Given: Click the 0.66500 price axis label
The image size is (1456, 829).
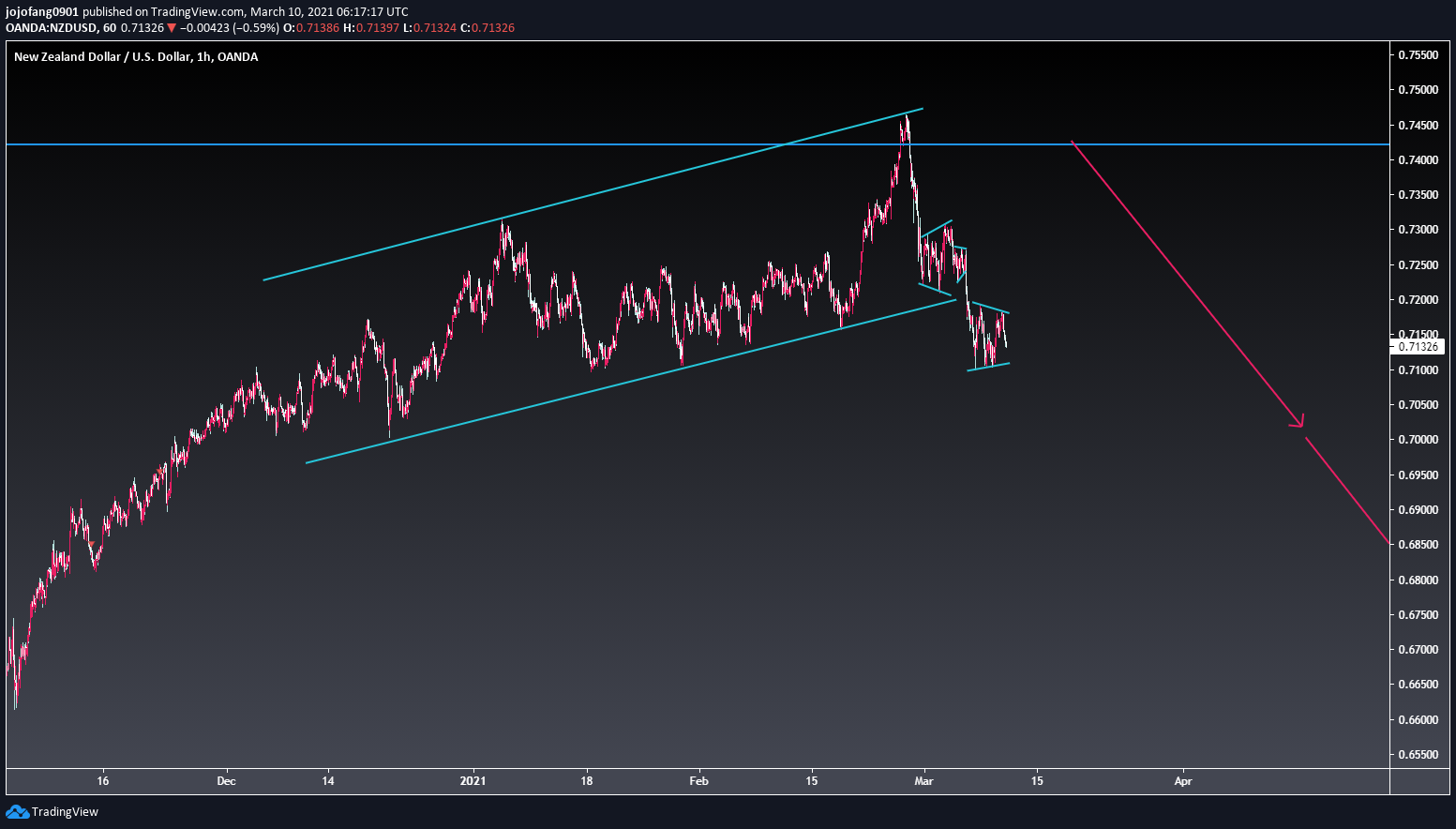Looking at the screenshot, I should (1418, 685).
